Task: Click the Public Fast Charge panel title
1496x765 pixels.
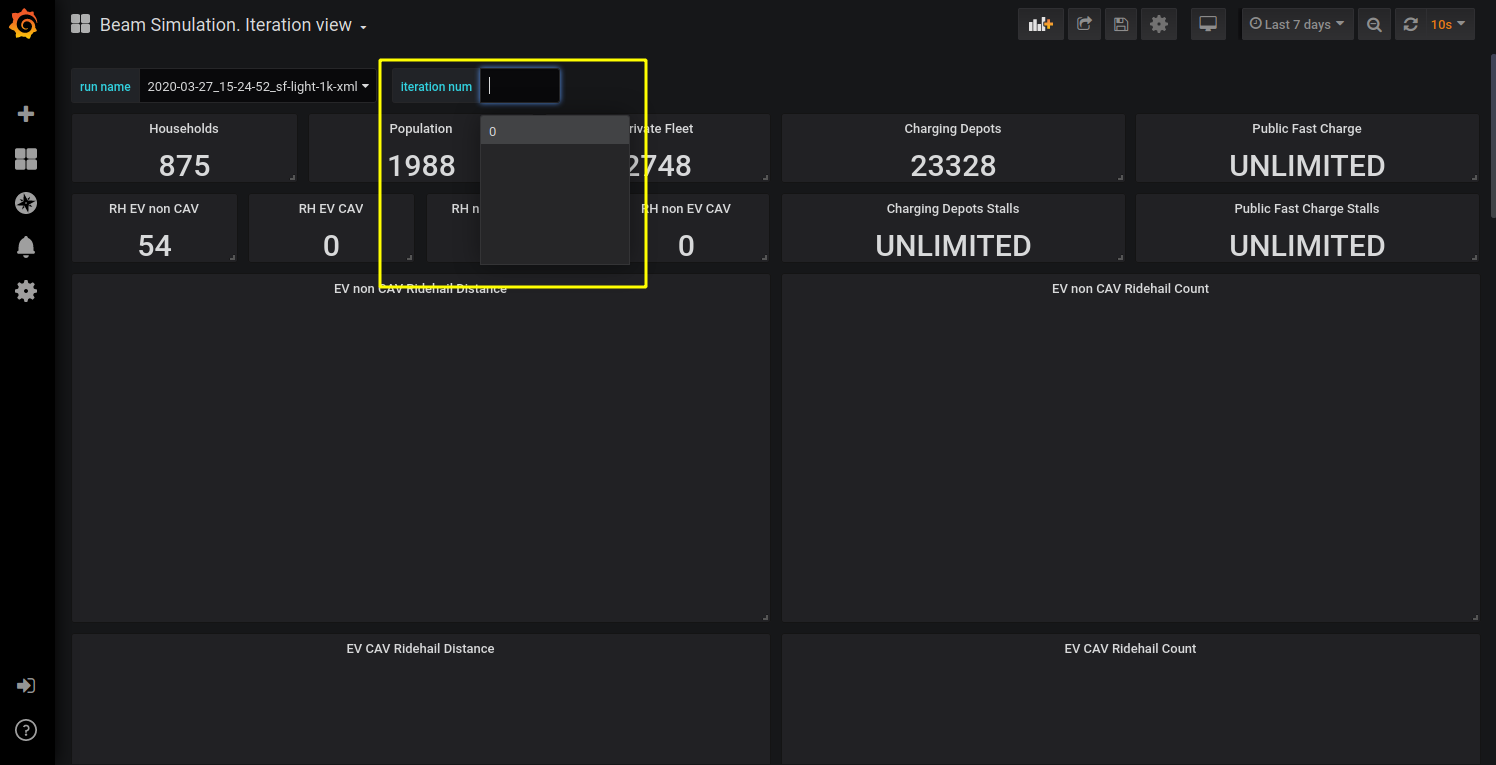Action: [1307, 128]
